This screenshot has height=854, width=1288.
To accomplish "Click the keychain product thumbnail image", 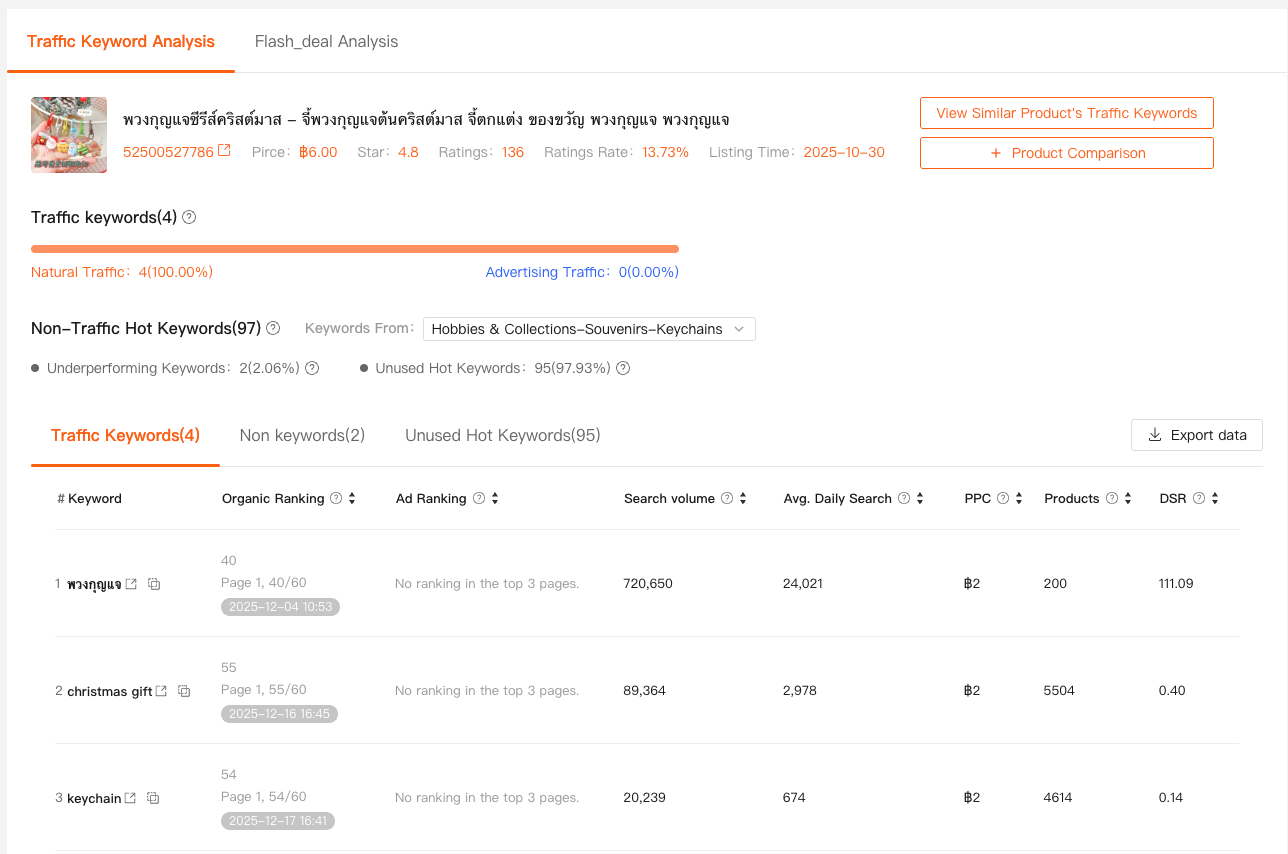I will (69, 135).
